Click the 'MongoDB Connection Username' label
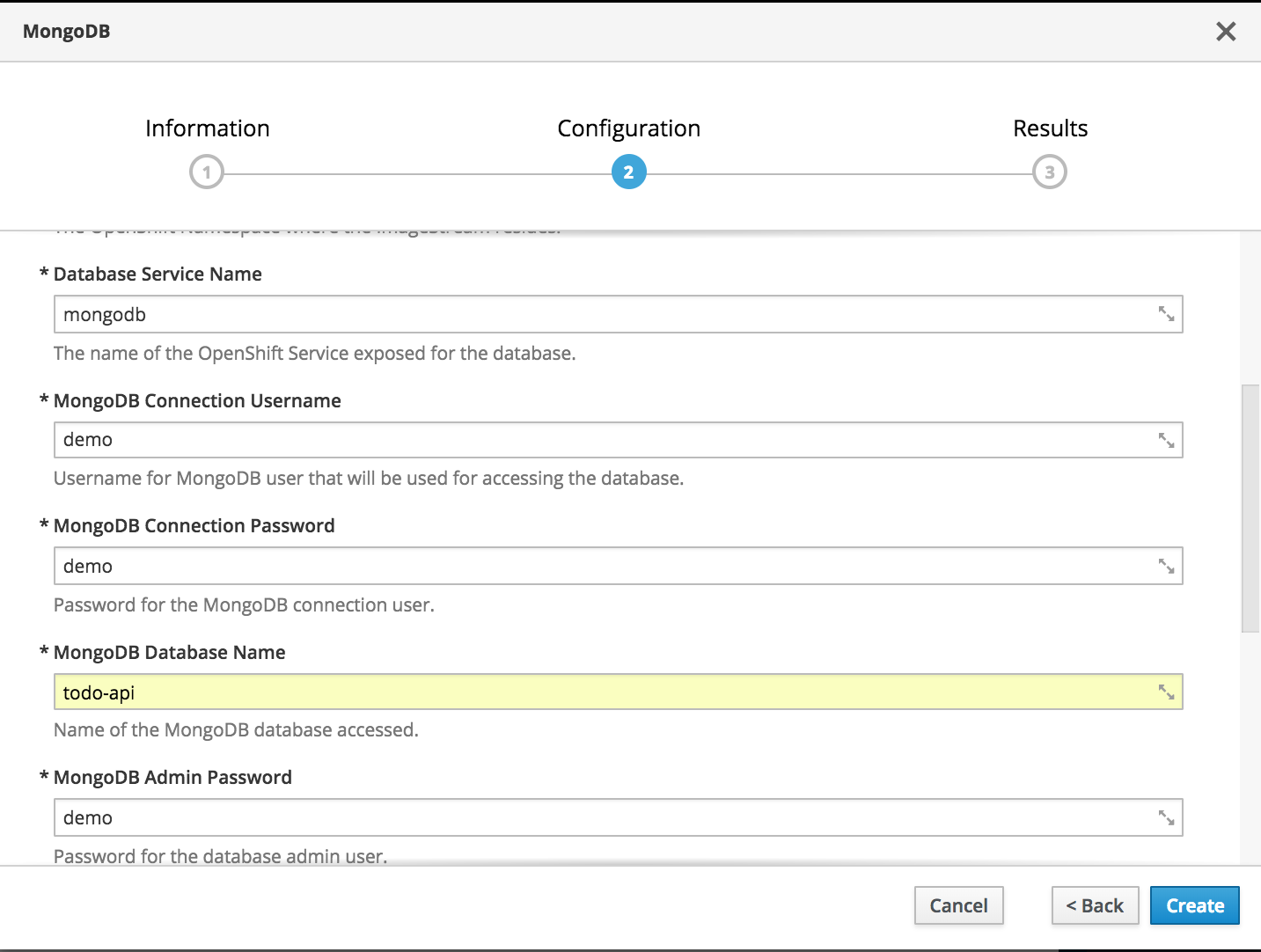Image resolution: width=1261 pixels, height=952 pixels. click(197, 401)
